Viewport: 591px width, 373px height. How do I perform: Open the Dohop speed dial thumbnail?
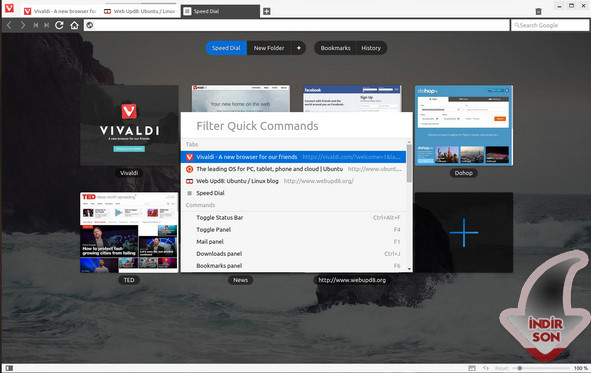tap(464, 125)
